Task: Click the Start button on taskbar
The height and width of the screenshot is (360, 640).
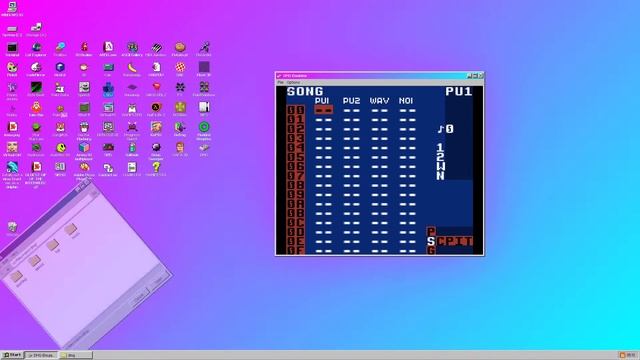Action: tap(12, 356)
